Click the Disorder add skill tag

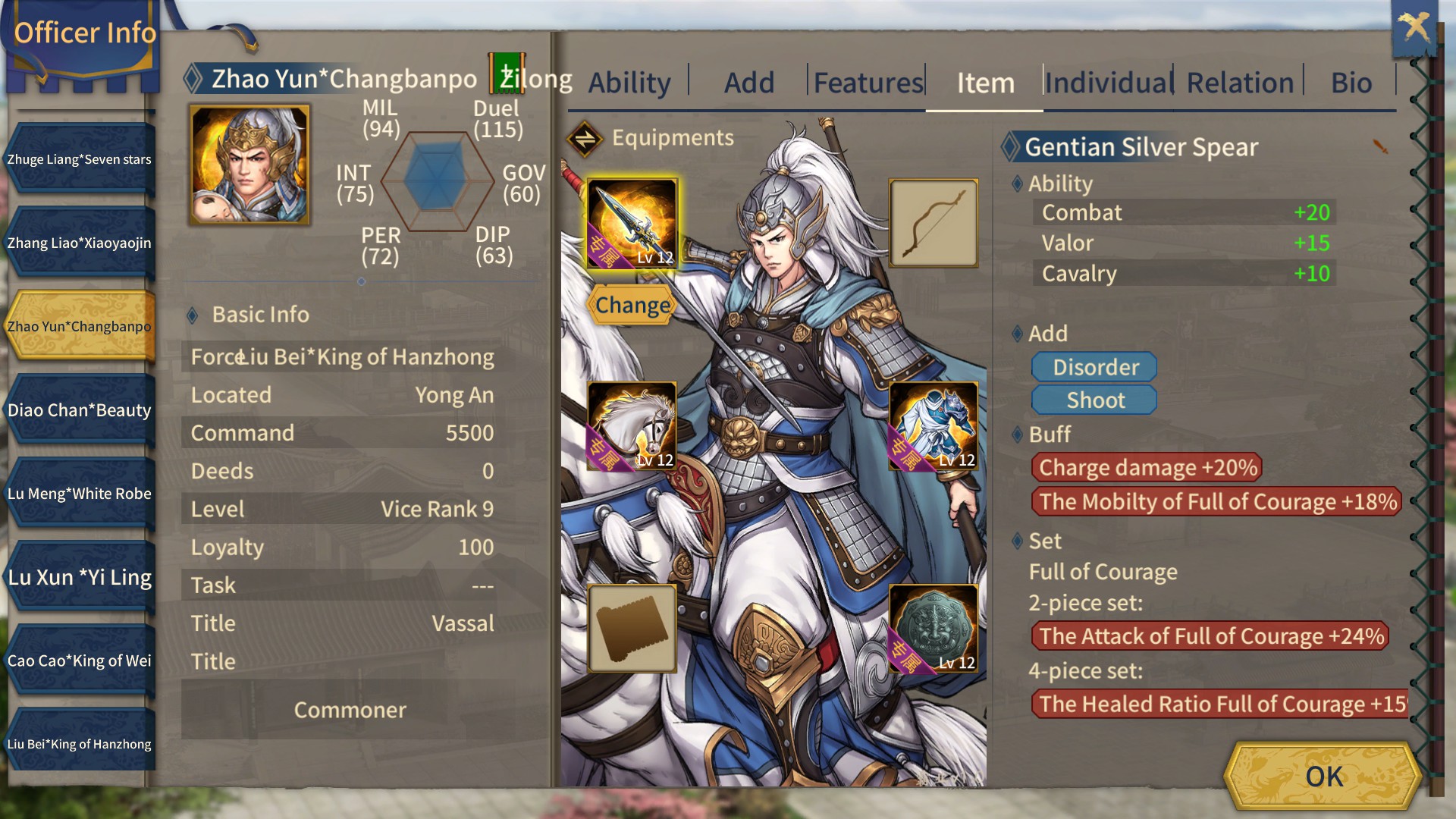click(1094, 367)
